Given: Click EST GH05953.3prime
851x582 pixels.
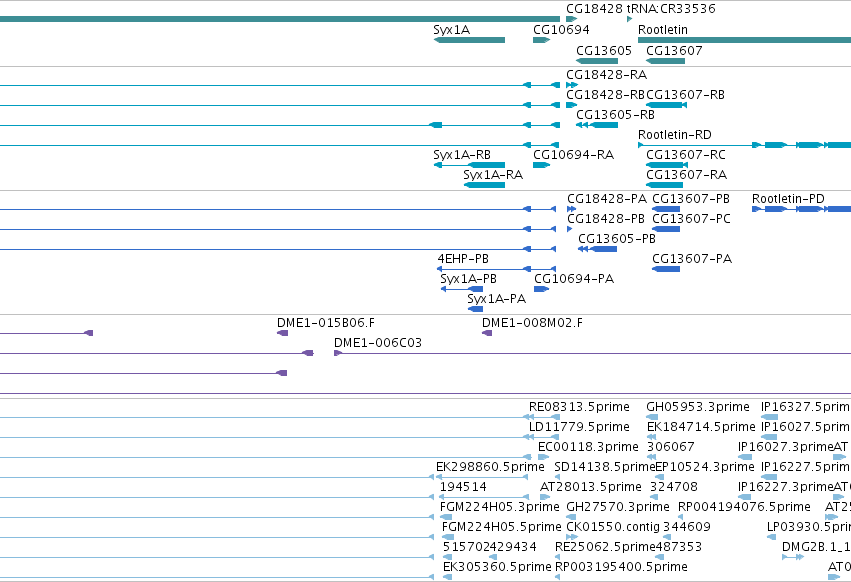Looking at the screenshot, I should tap(698, 407).
